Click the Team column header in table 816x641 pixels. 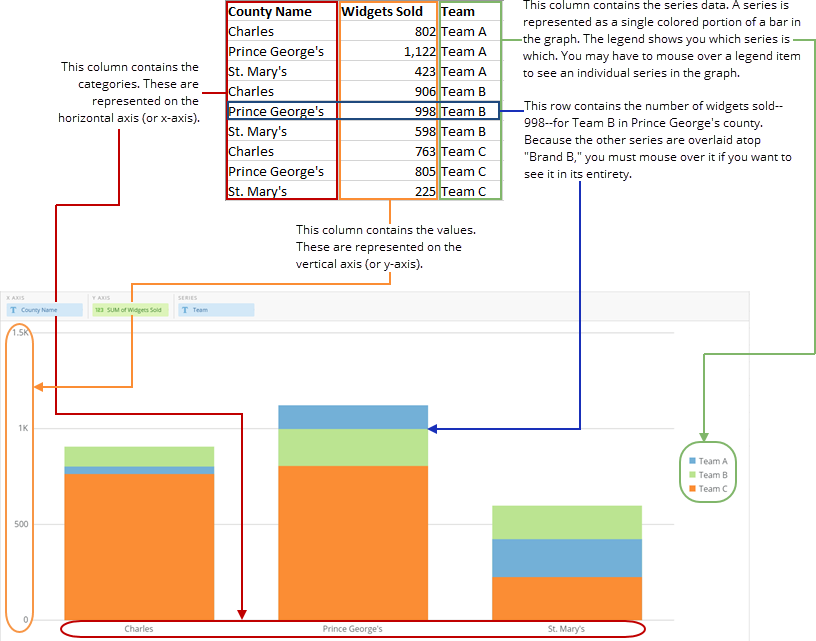coord(459,11)
